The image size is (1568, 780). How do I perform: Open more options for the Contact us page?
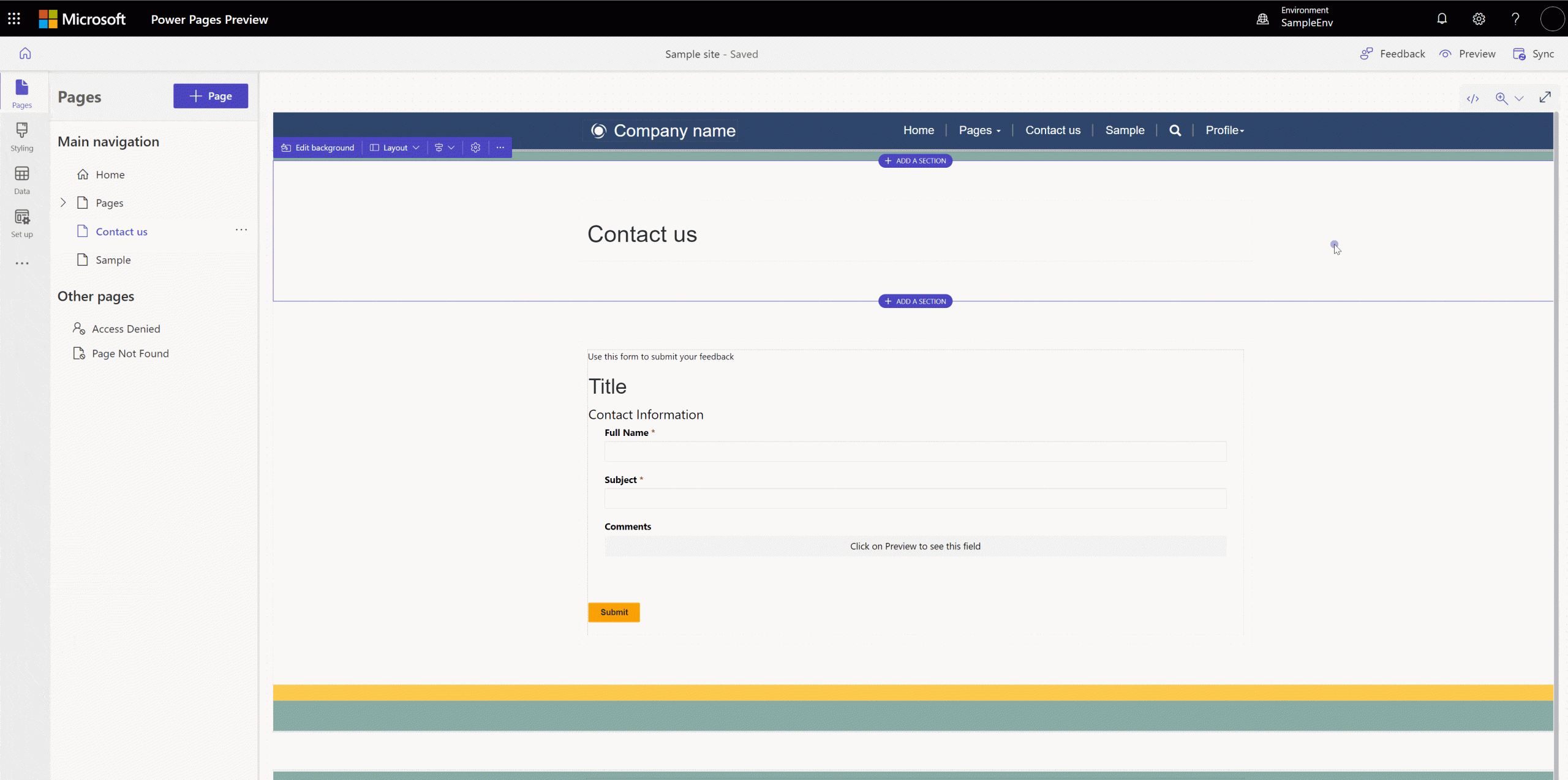(241, 230)
